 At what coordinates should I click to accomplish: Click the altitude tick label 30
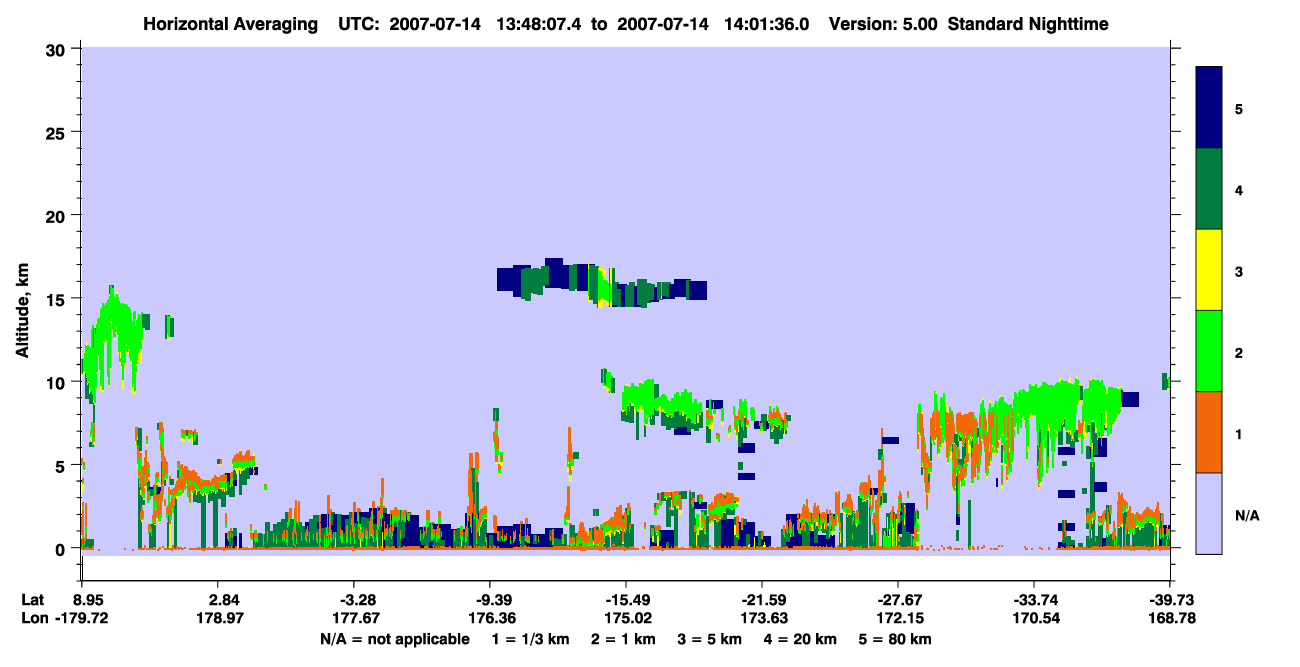click(x=58, y=49)
